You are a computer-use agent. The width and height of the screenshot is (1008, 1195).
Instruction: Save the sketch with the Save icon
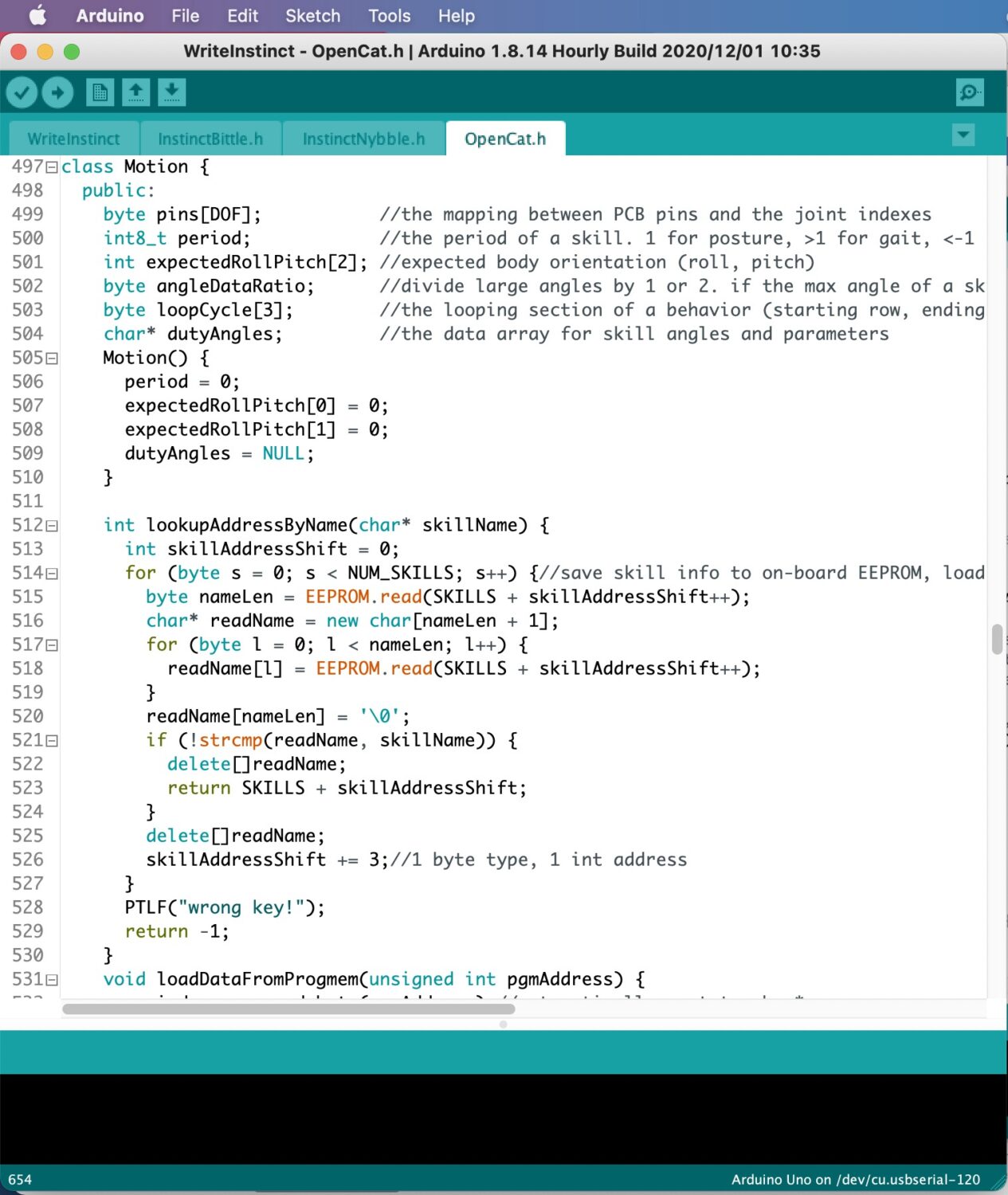(x=171, y=93)
